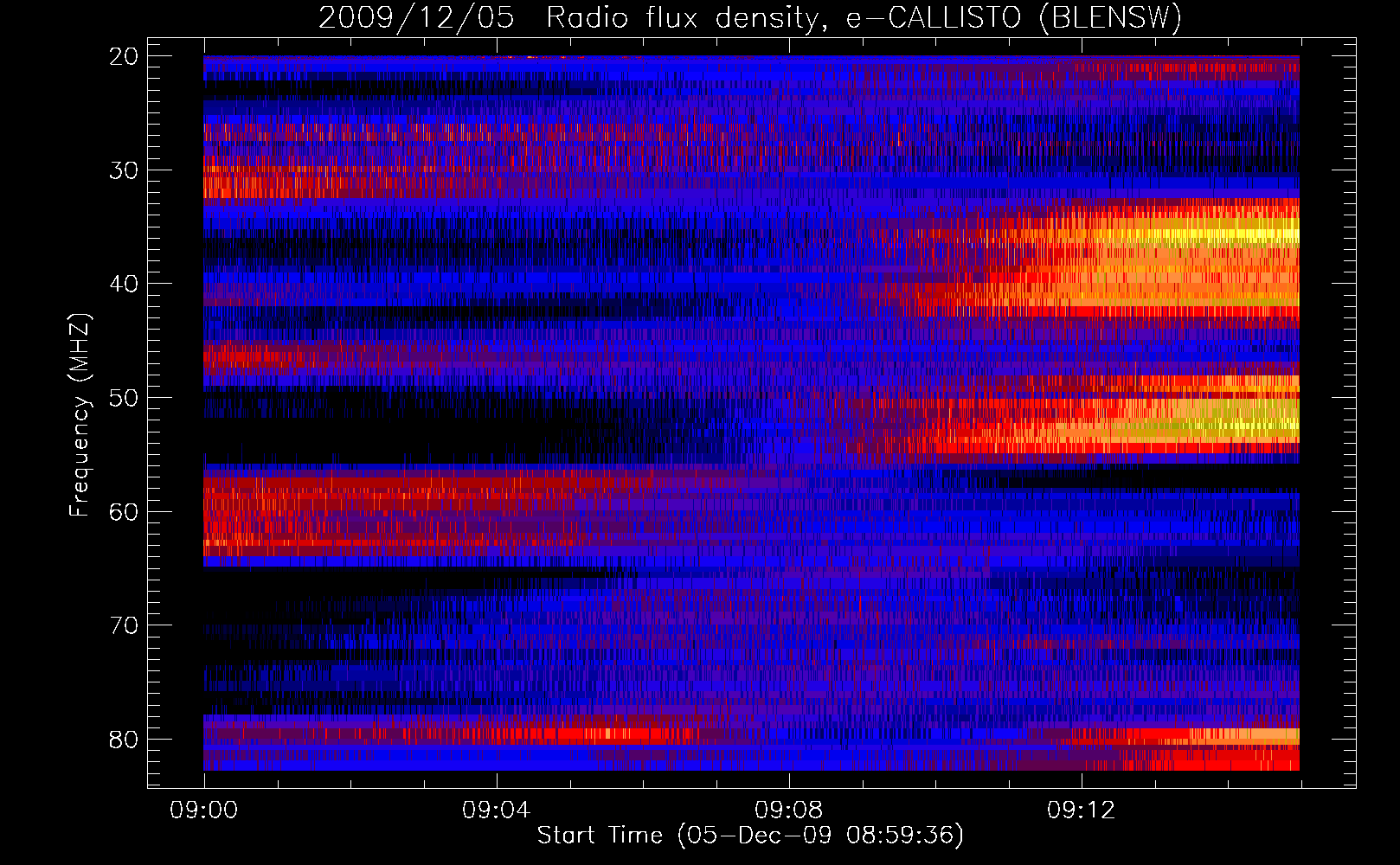Click the time tick label '09:12'
The width and height of the screenshot is (1400, 865).
coord(1081,811)
